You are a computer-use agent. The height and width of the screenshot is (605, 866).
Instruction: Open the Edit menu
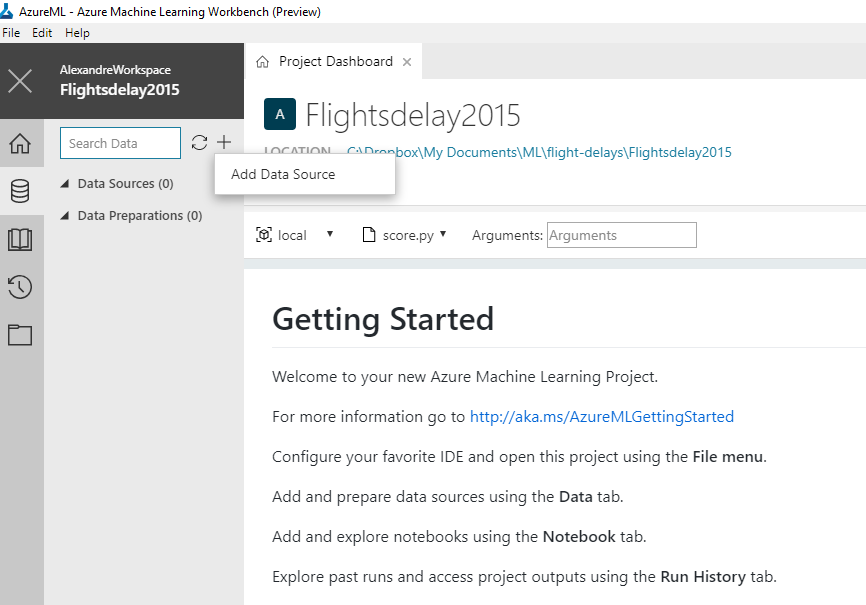pos(42,33)
